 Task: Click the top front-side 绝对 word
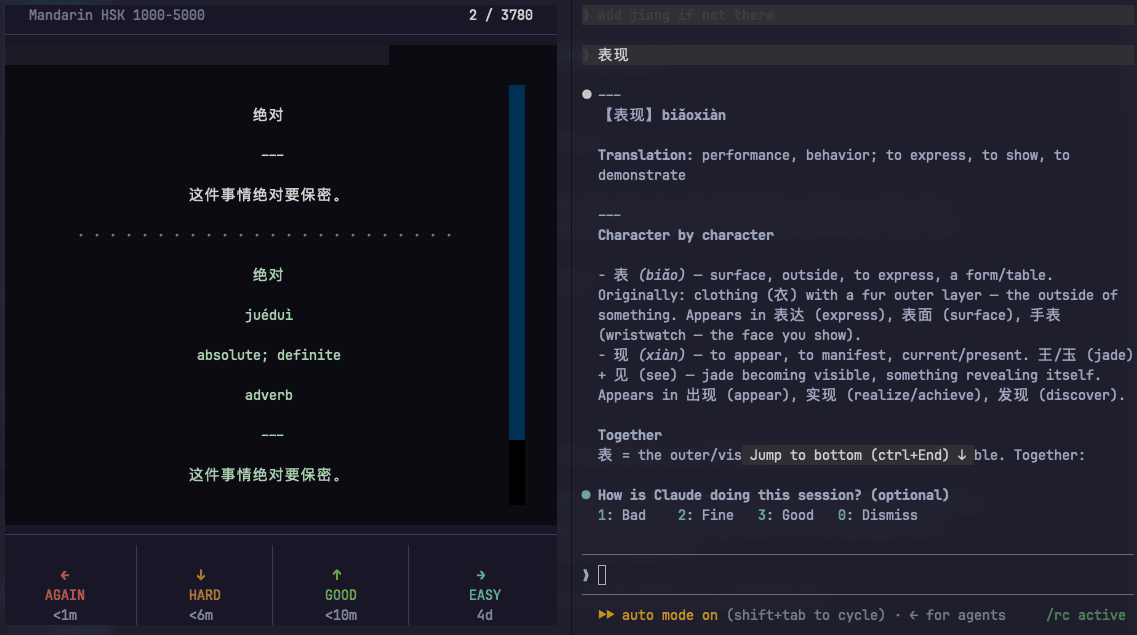coord(268,115)
